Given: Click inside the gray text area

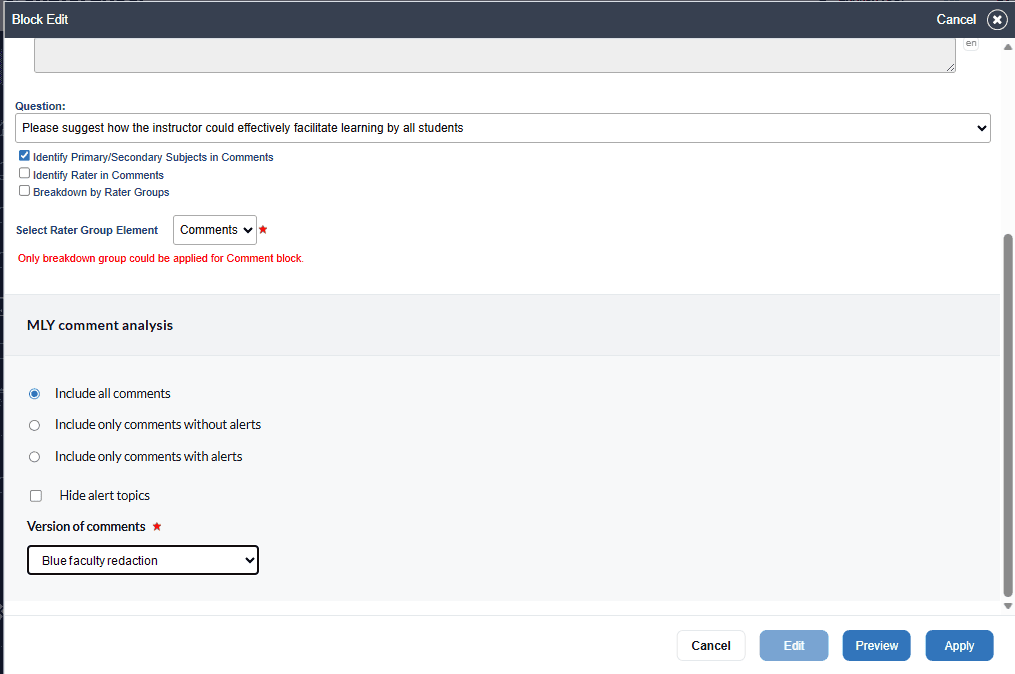Looking at the screenshot, I should [x=494, y=55].
